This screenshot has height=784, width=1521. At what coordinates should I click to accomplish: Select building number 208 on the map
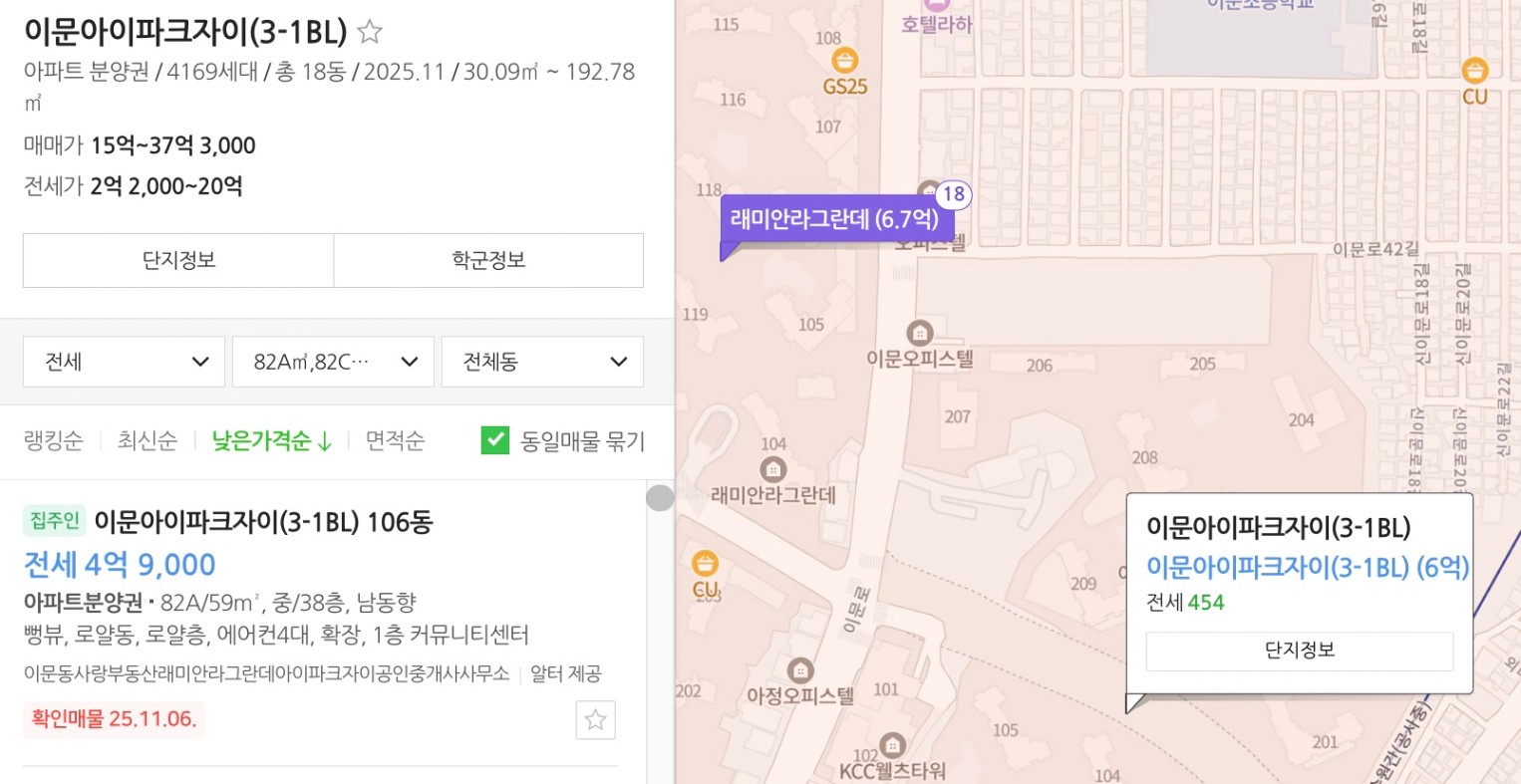point(1145,457)
